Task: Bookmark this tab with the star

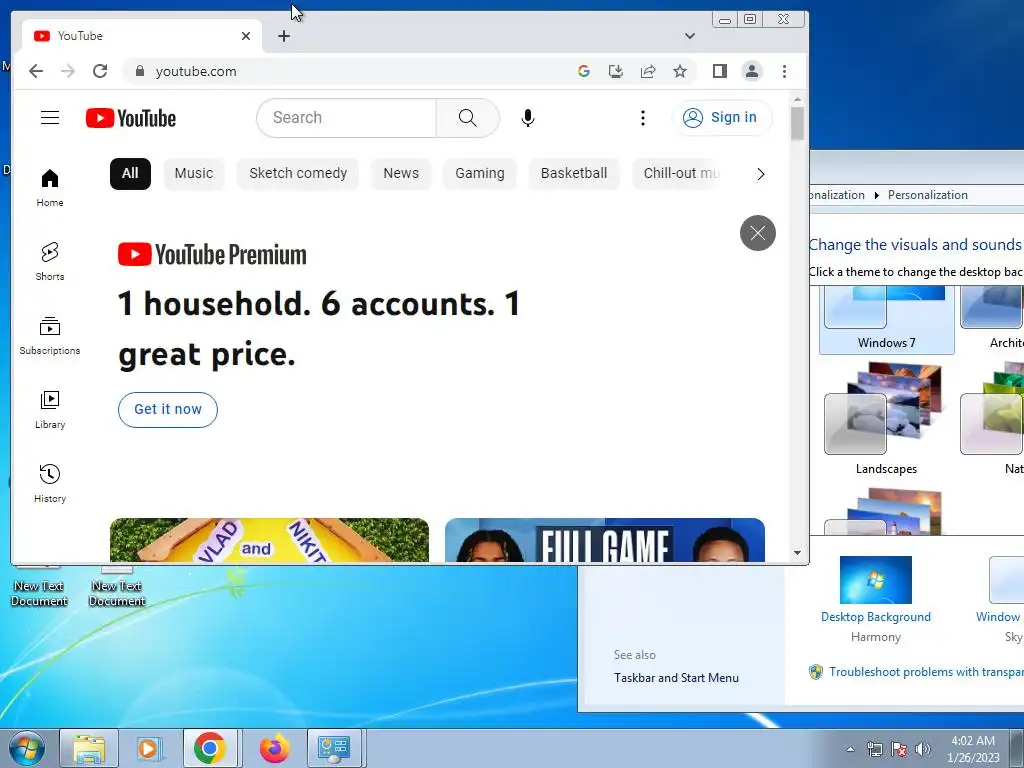Action: 680,71
